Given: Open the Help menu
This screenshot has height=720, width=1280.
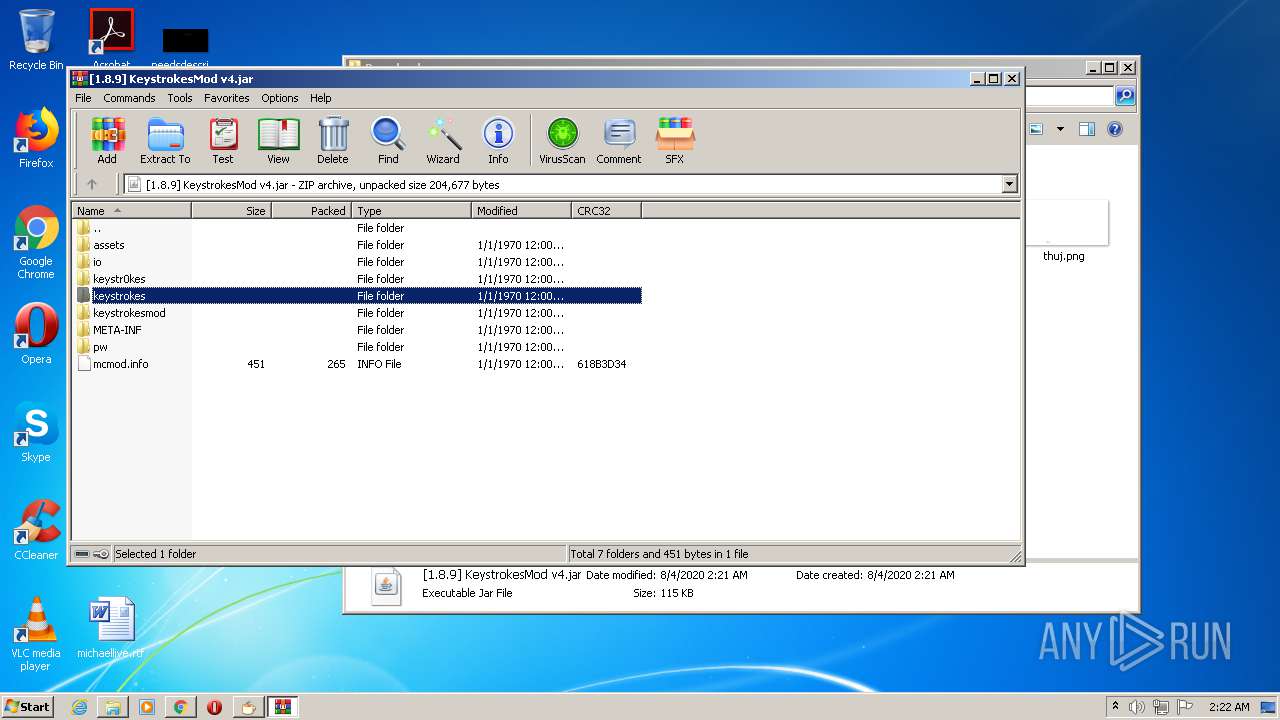Looking at the screenshot, I should point(320,98).
